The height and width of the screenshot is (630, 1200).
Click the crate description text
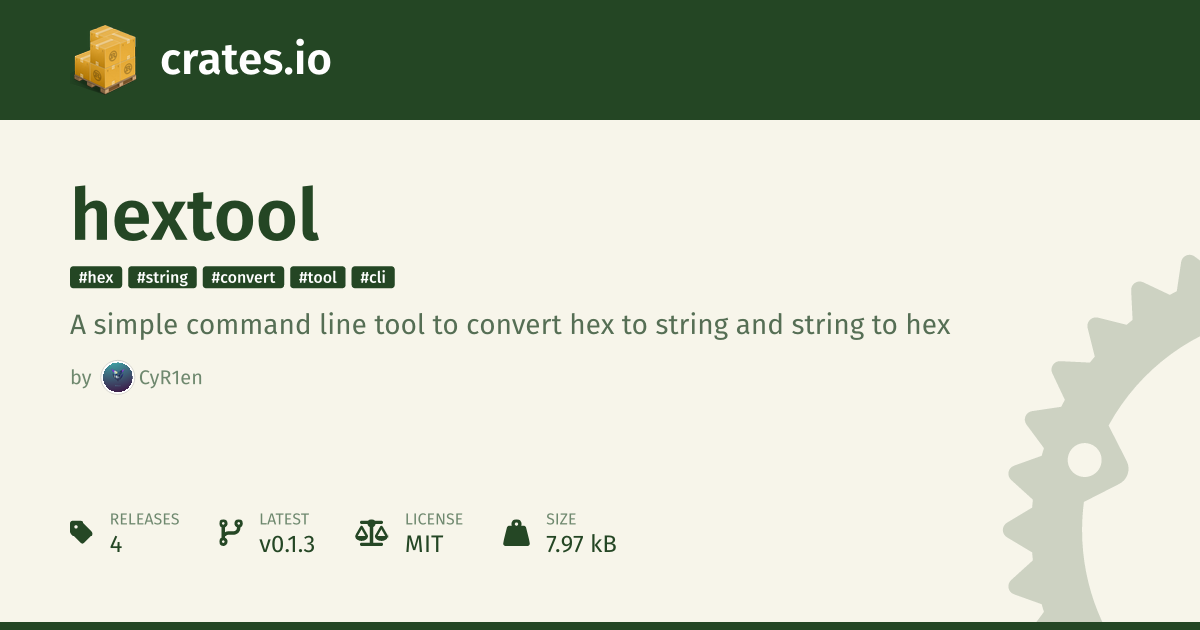click(510, 325)
